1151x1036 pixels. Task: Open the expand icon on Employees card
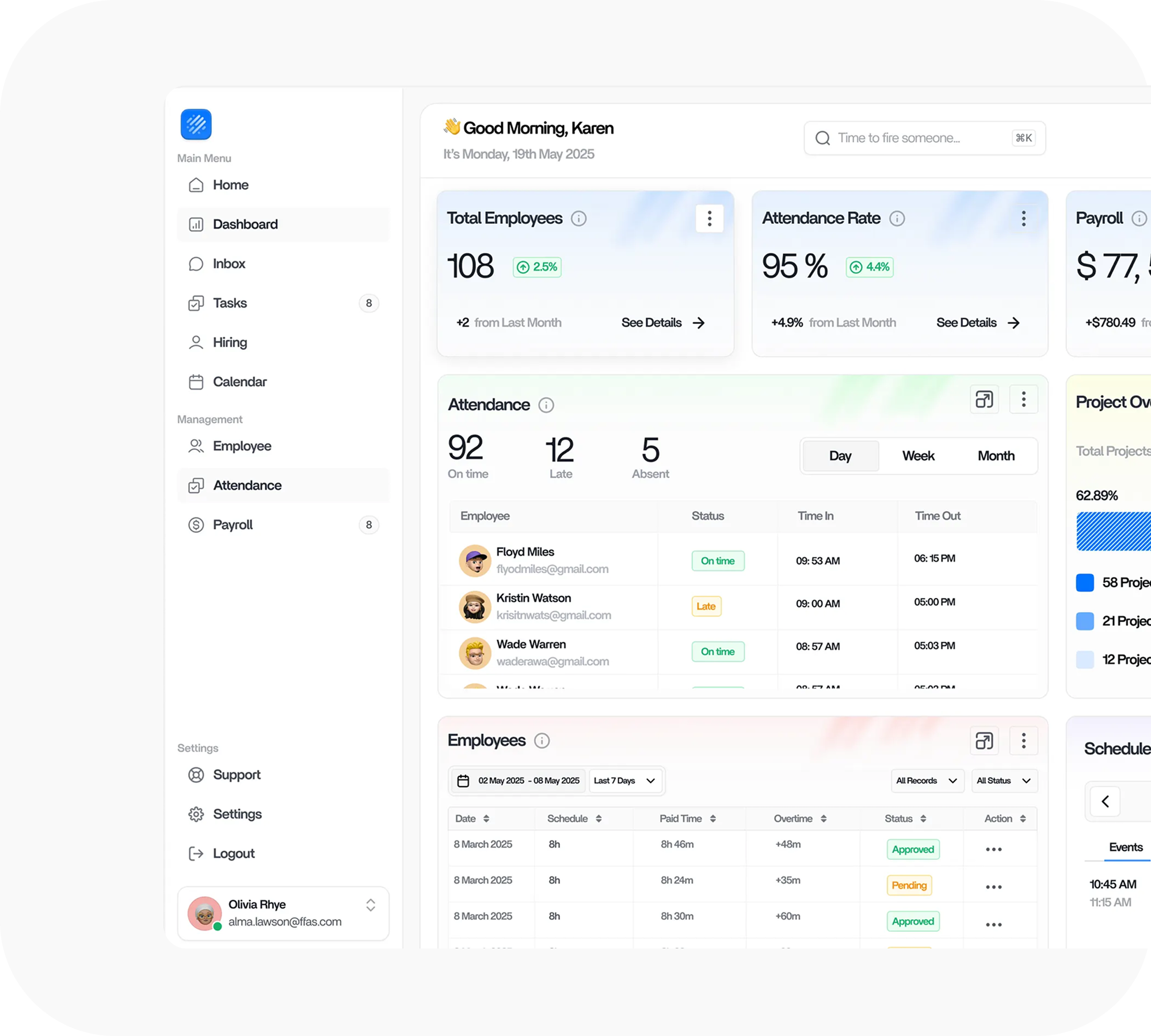click(x=984, y=741)
